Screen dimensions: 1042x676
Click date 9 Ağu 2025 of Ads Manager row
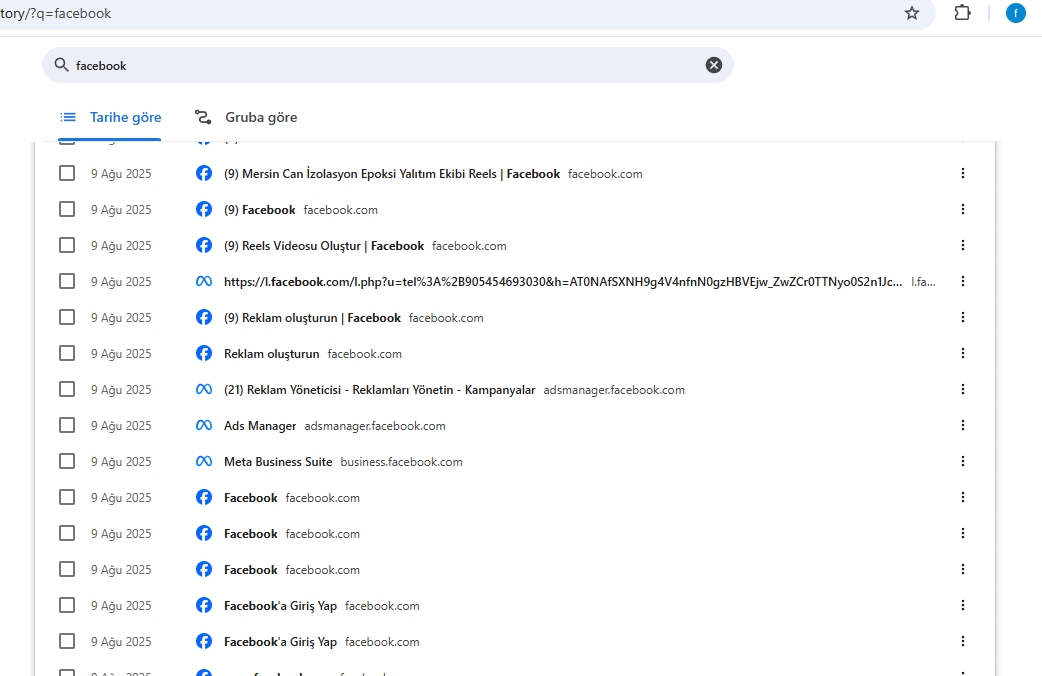click(121, 426)
